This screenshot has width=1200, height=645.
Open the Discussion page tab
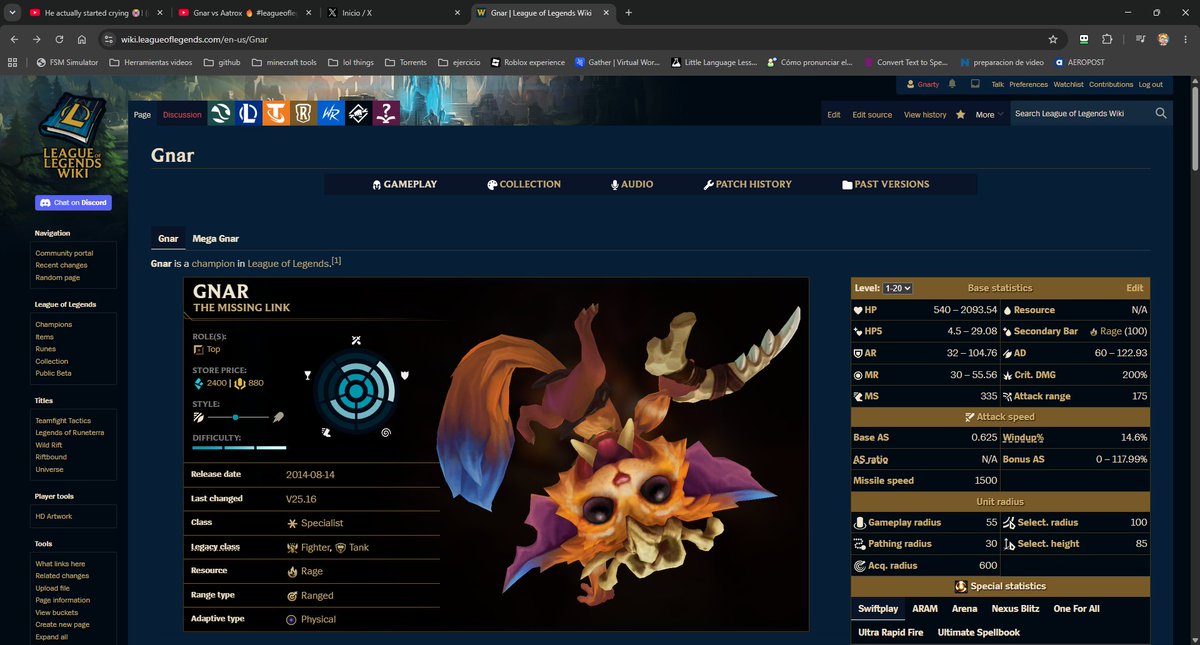coord(182,114)
